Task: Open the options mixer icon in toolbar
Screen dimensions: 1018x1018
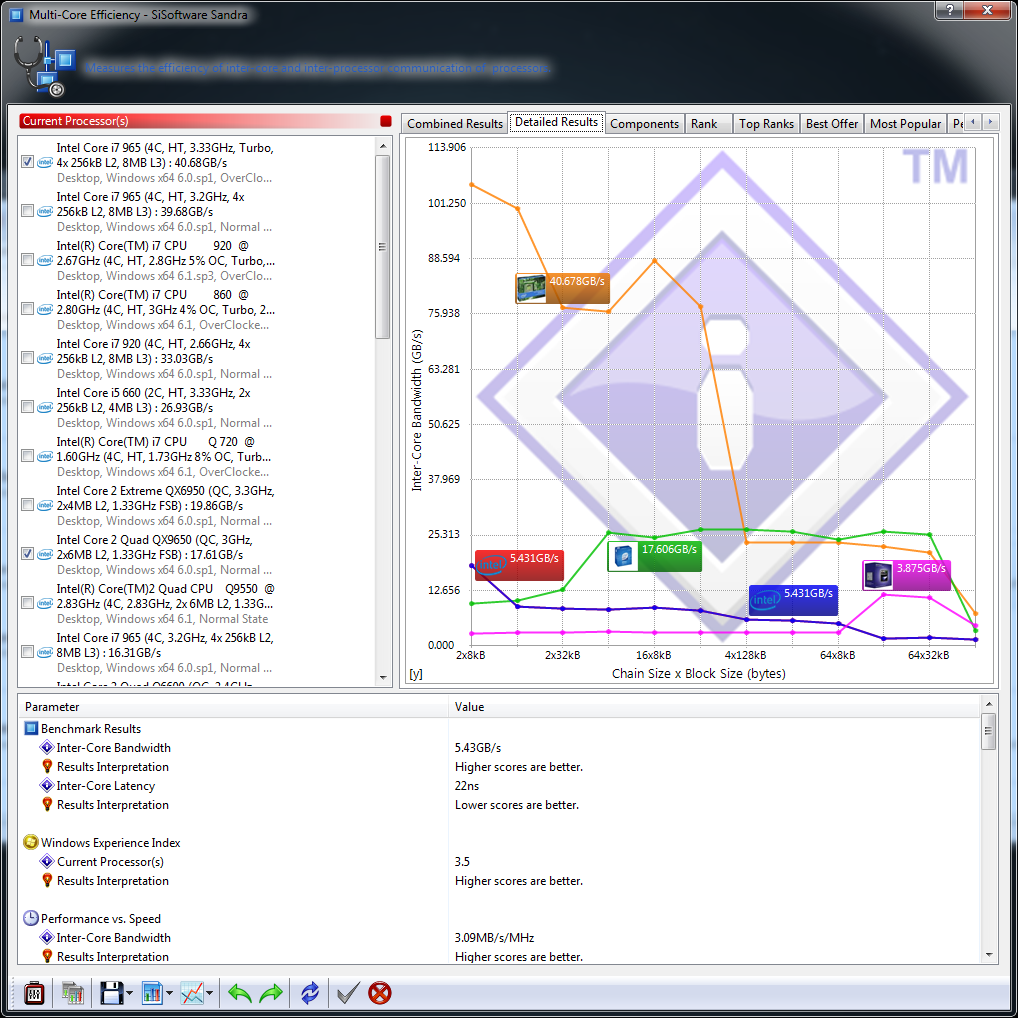Action: click(34, 993)
